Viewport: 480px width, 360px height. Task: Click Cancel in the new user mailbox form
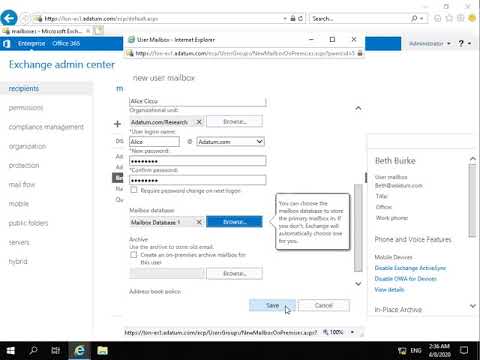click(x=324, y=305)
